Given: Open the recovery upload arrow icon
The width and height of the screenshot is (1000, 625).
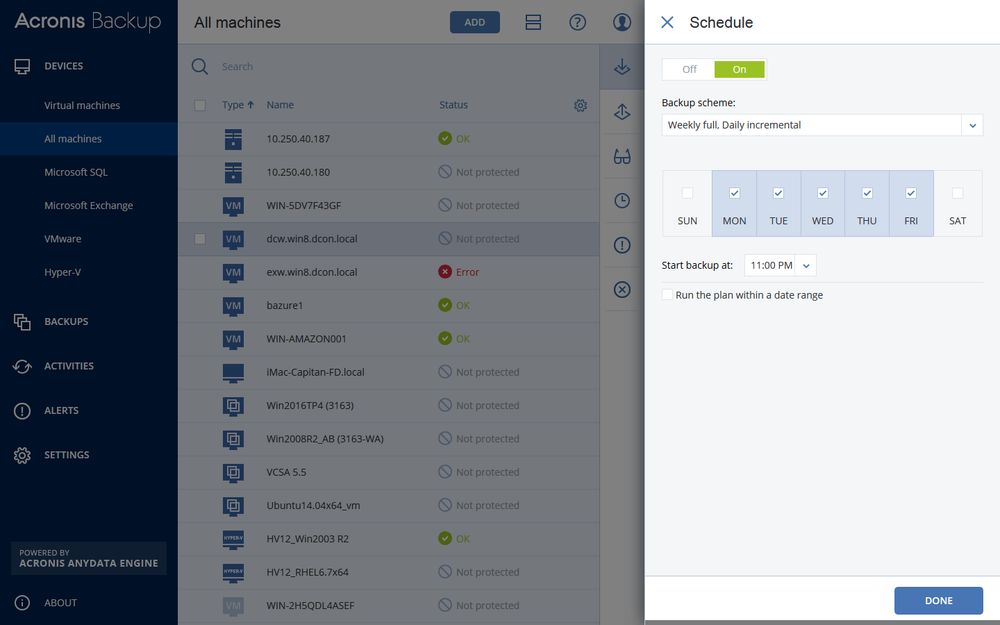Looking at the screenshot, I should [x=622, y=112].
